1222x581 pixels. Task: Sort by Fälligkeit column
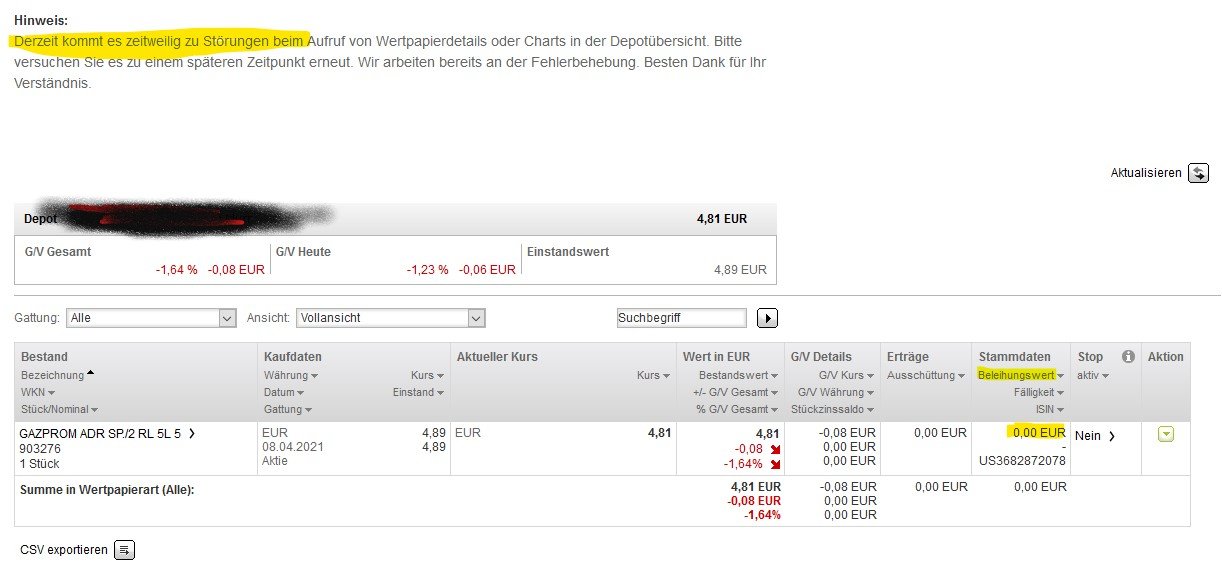point(1038,392)
